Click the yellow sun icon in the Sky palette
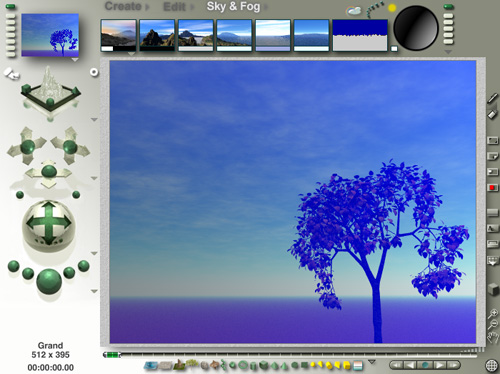Screen dimensions: 500x374 tap(392, 8)
